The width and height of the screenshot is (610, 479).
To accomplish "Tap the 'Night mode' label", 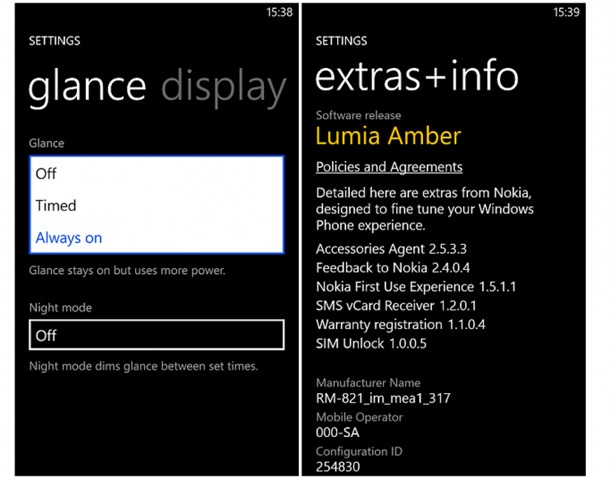I will coord(60,308).
